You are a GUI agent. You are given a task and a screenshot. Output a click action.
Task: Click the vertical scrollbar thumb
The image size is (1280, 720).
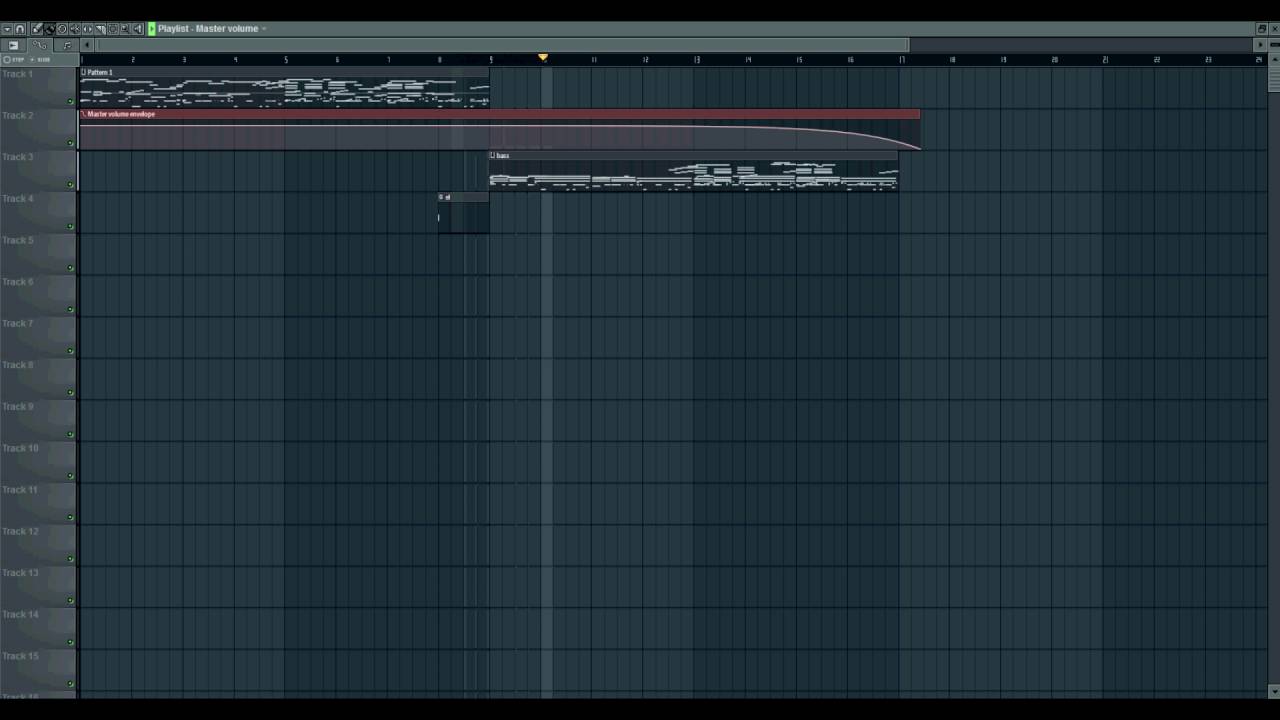click(x=1274, y=78)
